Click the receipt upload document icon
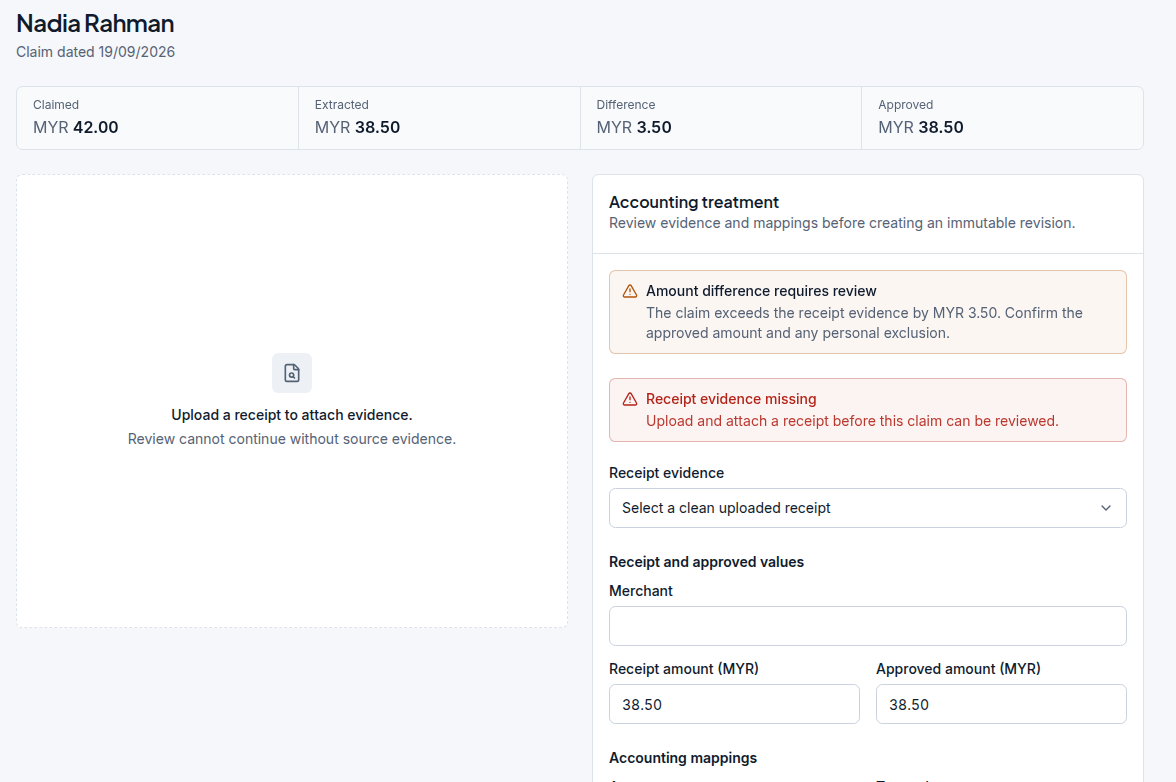 (x=292, y=373)
